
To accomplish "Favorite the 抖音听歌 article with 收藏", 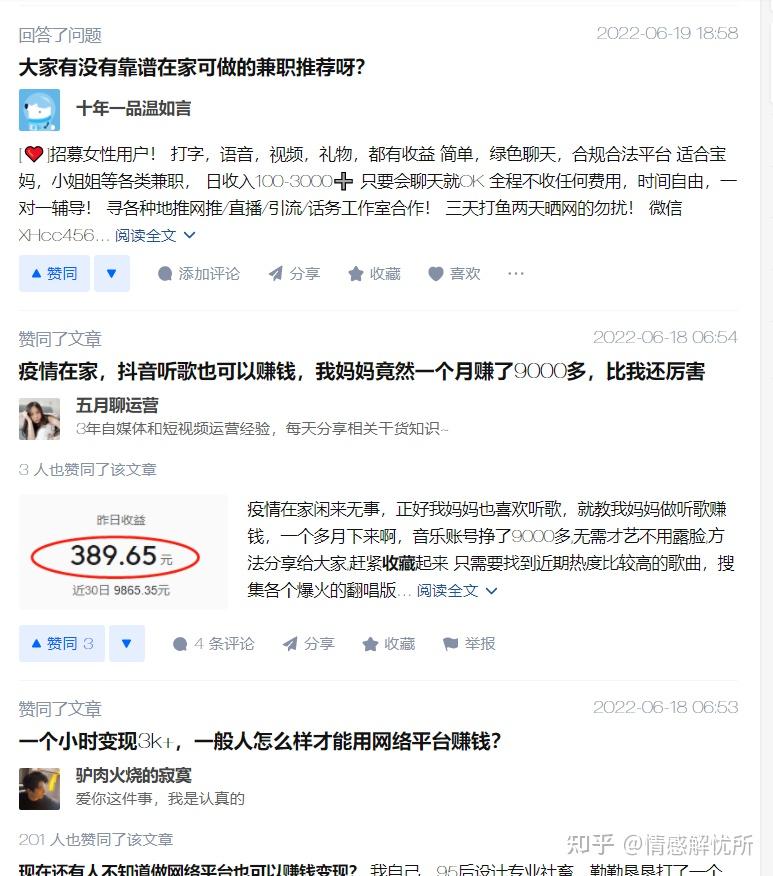I will click(x=389, y=644).
